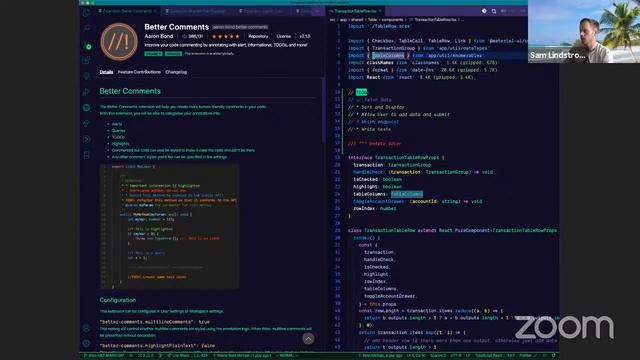Click notifications bell in status bar
640x360 pixels.
pyautogui.click(x=553, y=356)
